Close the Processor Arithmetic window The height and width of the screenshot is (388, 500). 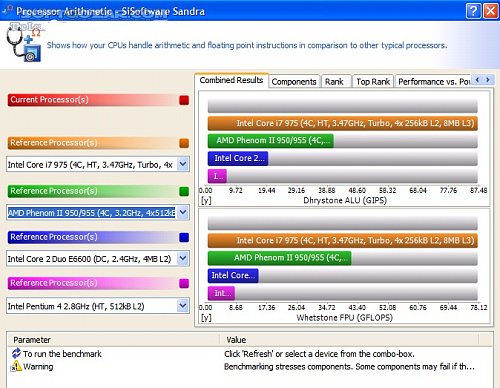(491, 11)
